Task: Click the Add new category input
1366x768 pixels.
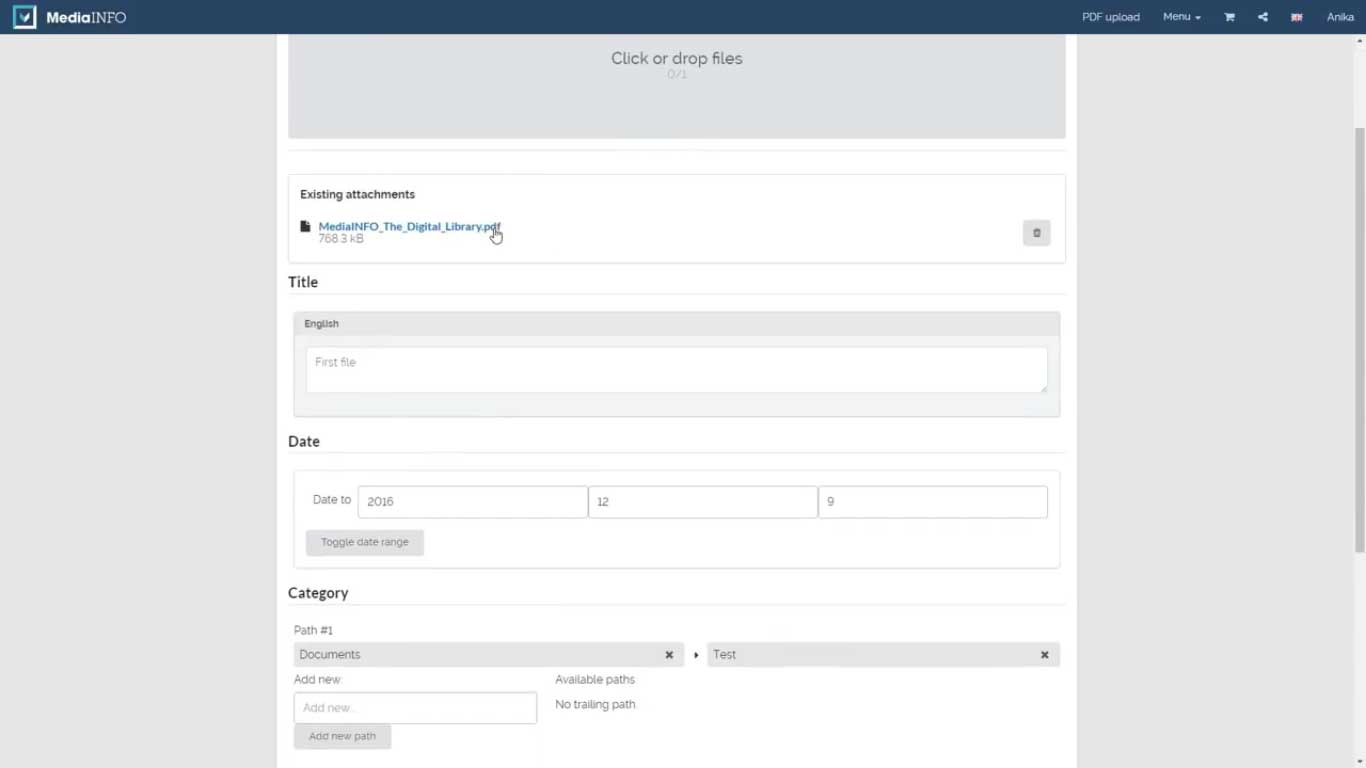Action: (x=415, y=708)
